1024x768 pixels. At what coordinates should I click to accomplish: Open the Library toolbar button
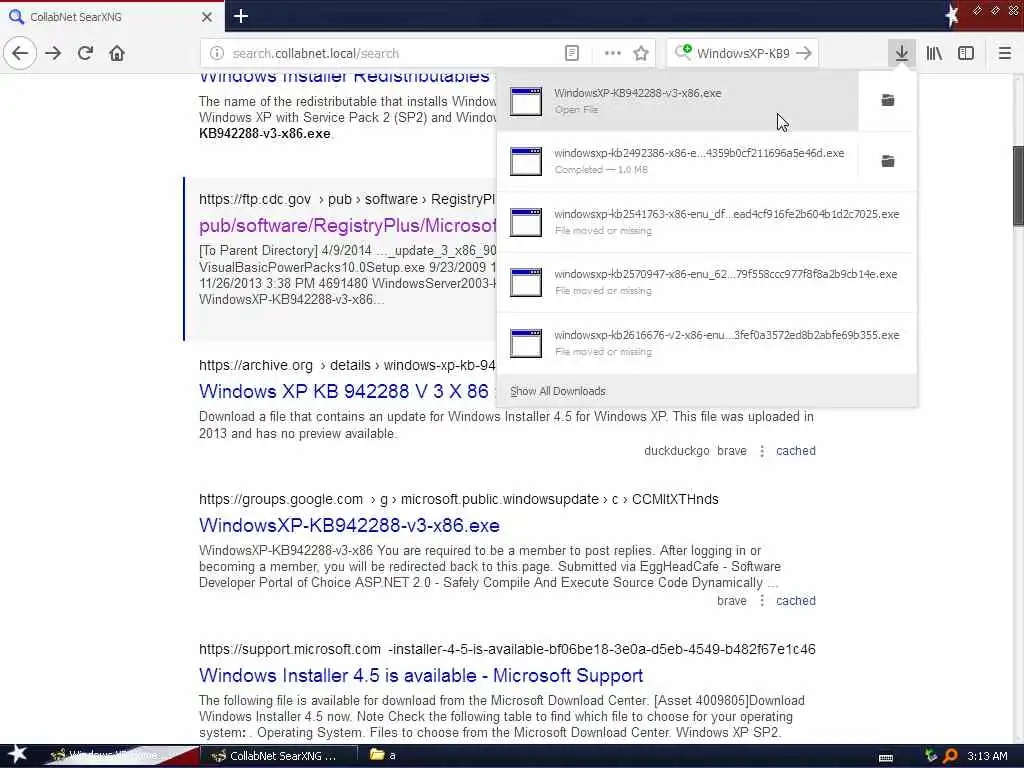click(934, 53)
